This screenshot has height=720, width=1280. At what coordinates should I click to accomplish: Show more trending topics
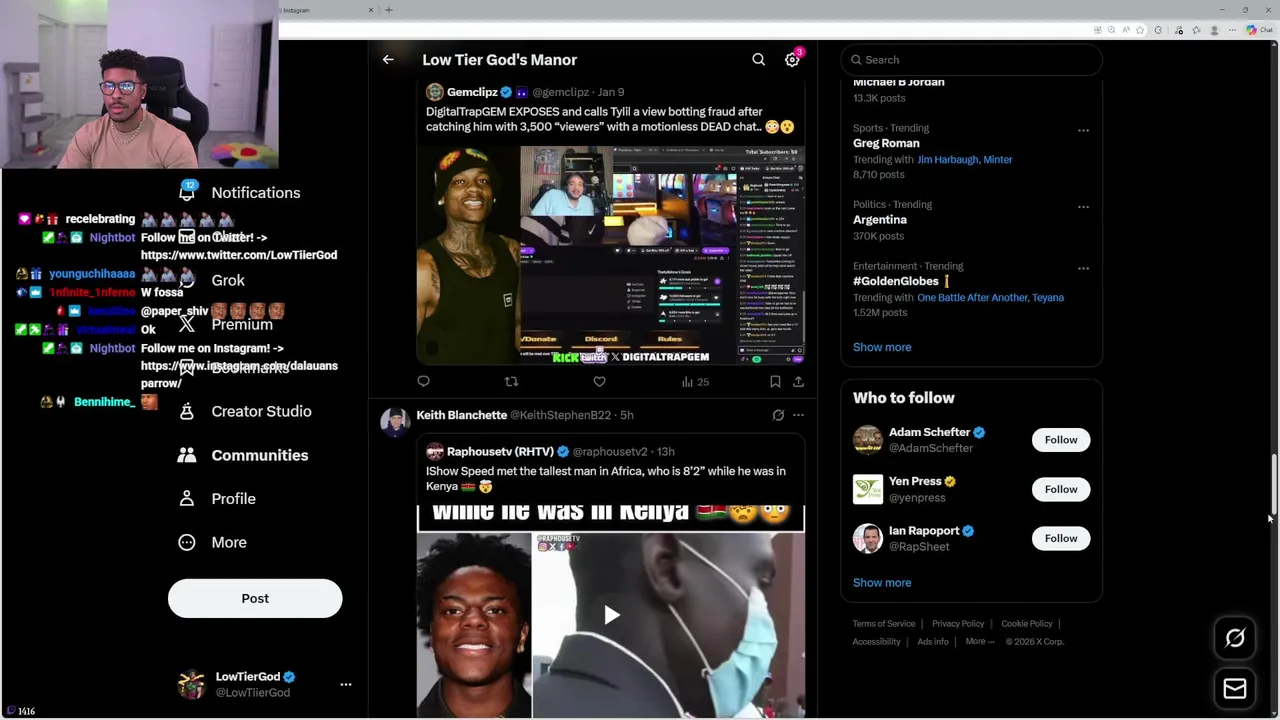pos(882,347)
